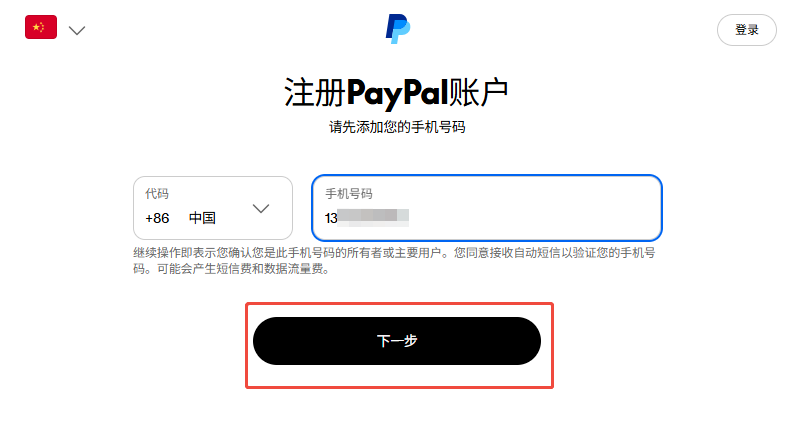Expand the 代码 country code dropdown
Screen dimensions: 812x433
[213, 208]
